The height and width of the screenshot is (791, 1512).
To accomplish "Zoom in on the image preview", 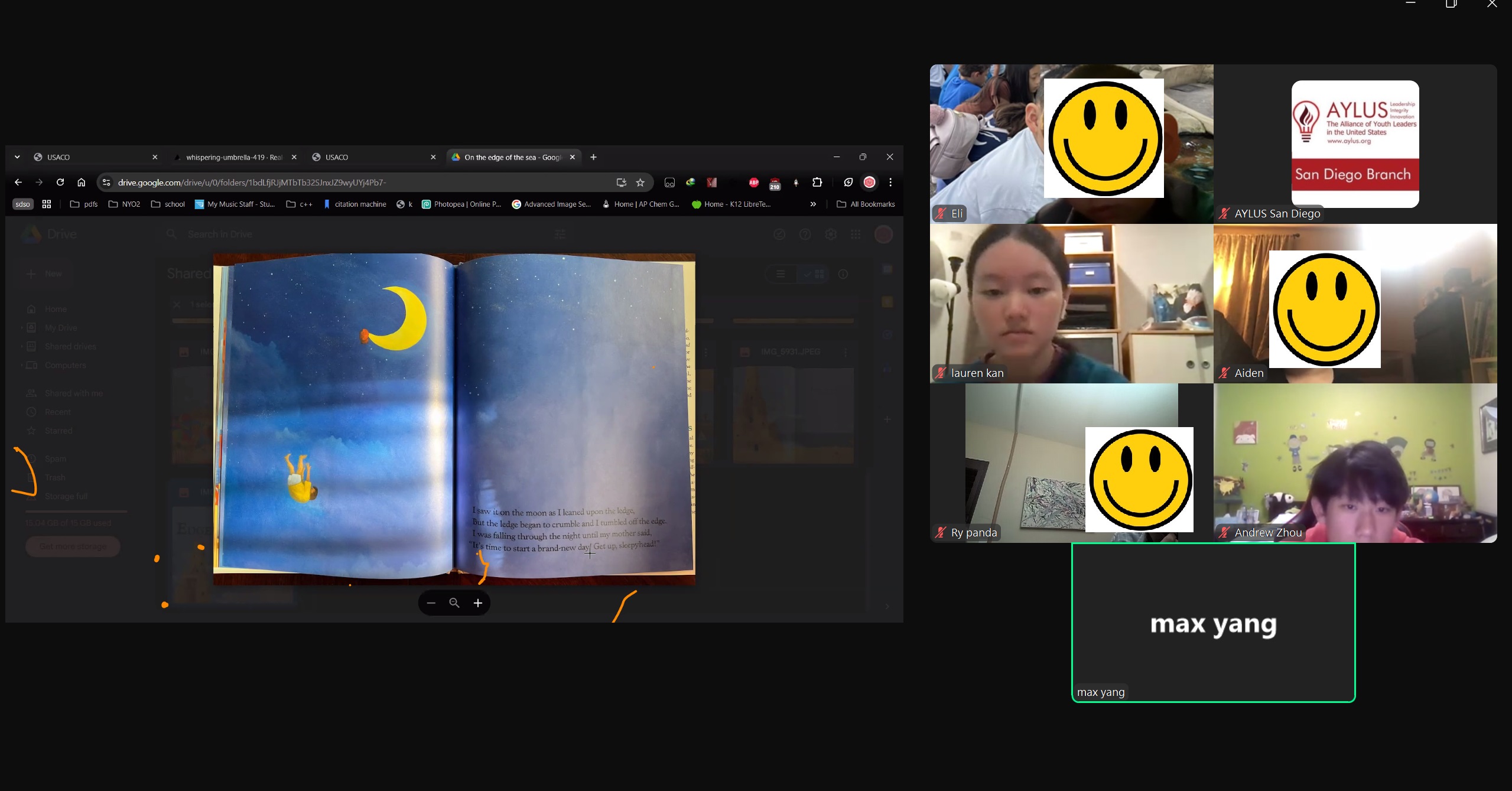I will [478, 603].
